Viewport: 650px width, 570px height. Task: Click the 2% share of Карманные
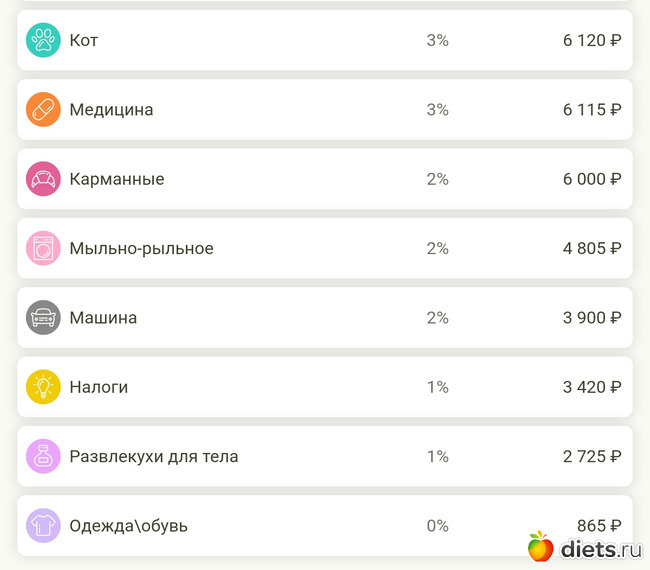(x=437, y=179)
